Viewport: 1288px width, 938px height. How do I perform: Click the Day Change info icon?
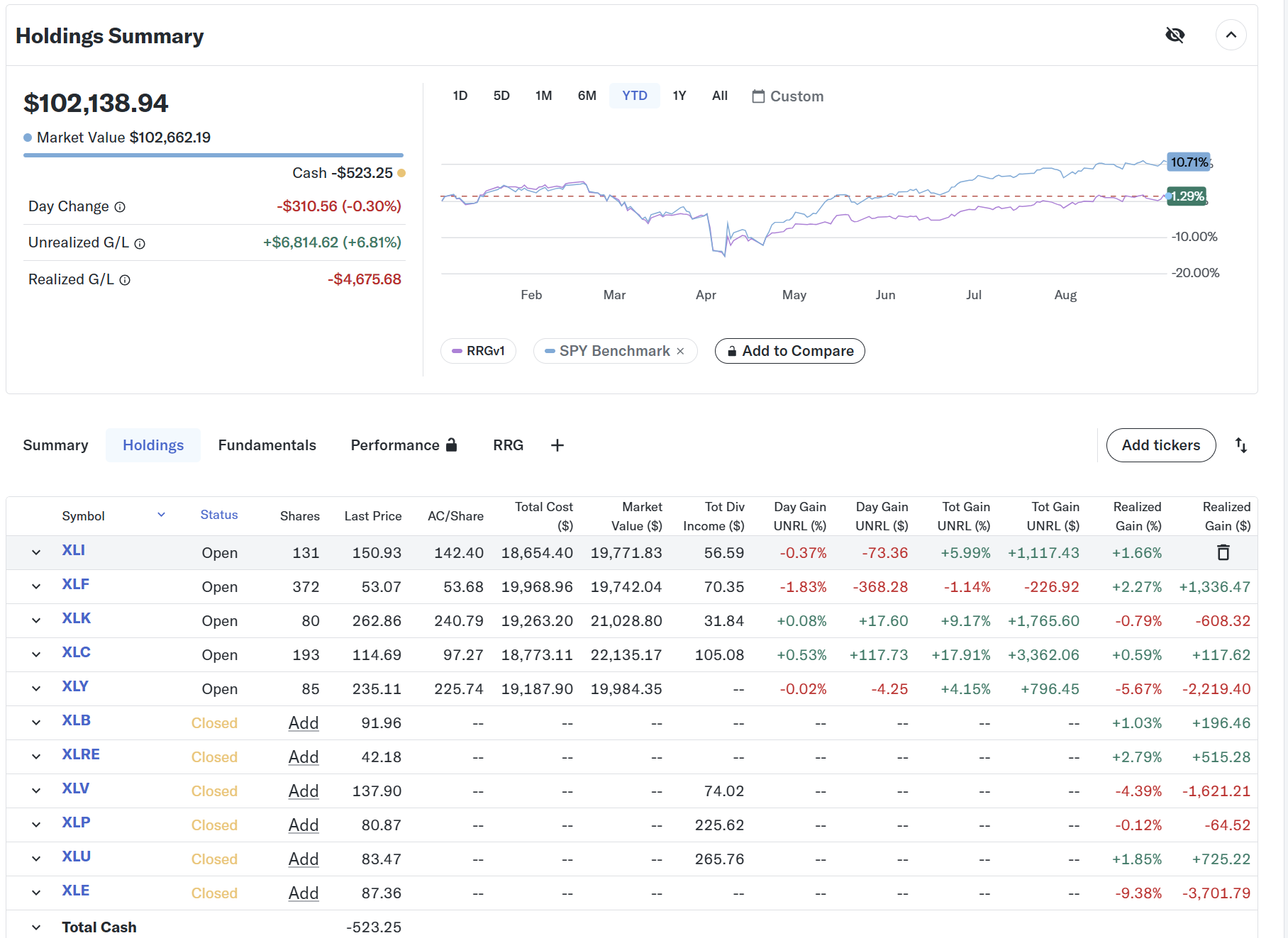click(x=120, y=207)
